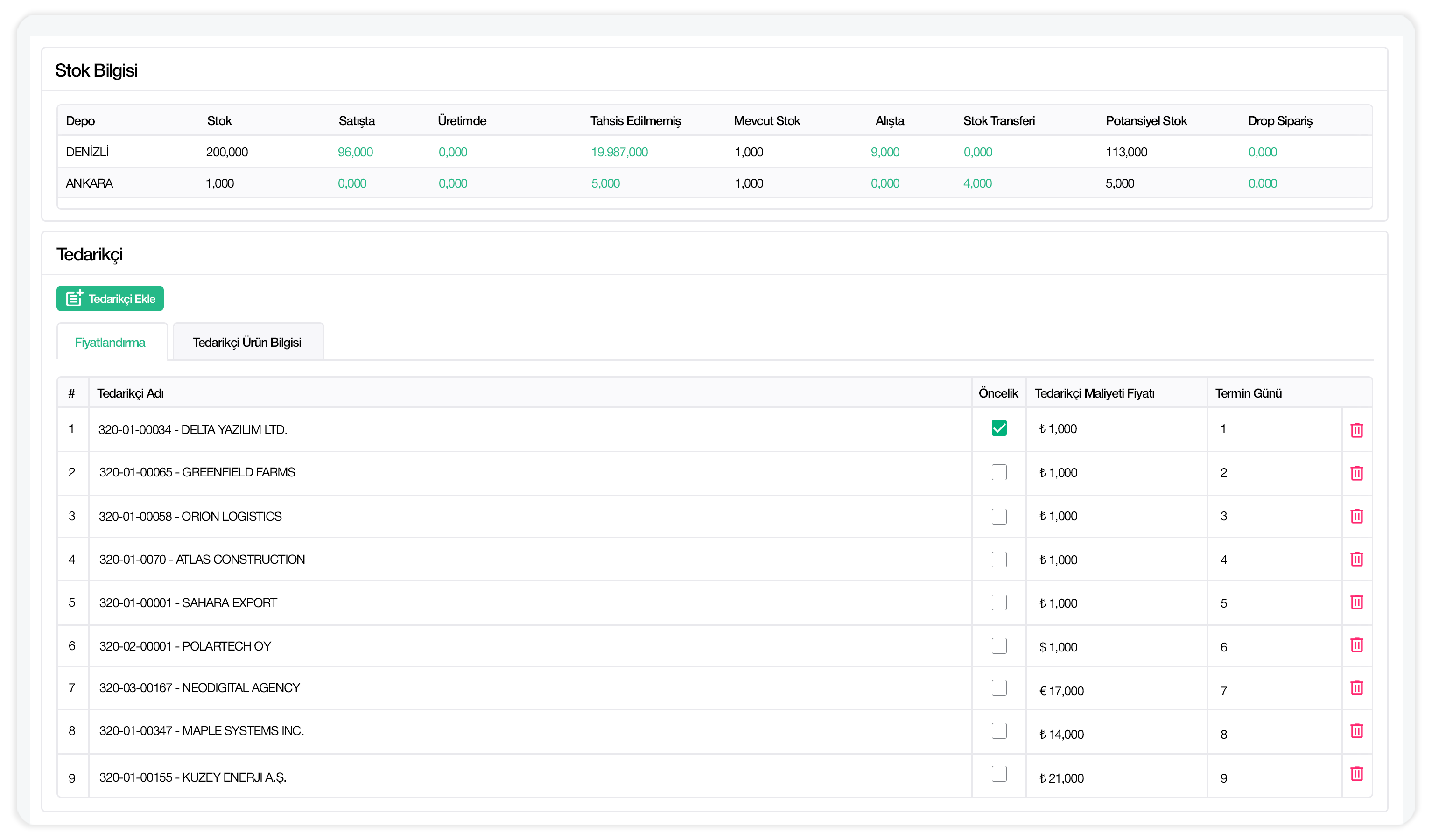1432x840 pixels.
Task: Remove POLARTECH OY supplier entry
Action: [x=1356, y=645]
